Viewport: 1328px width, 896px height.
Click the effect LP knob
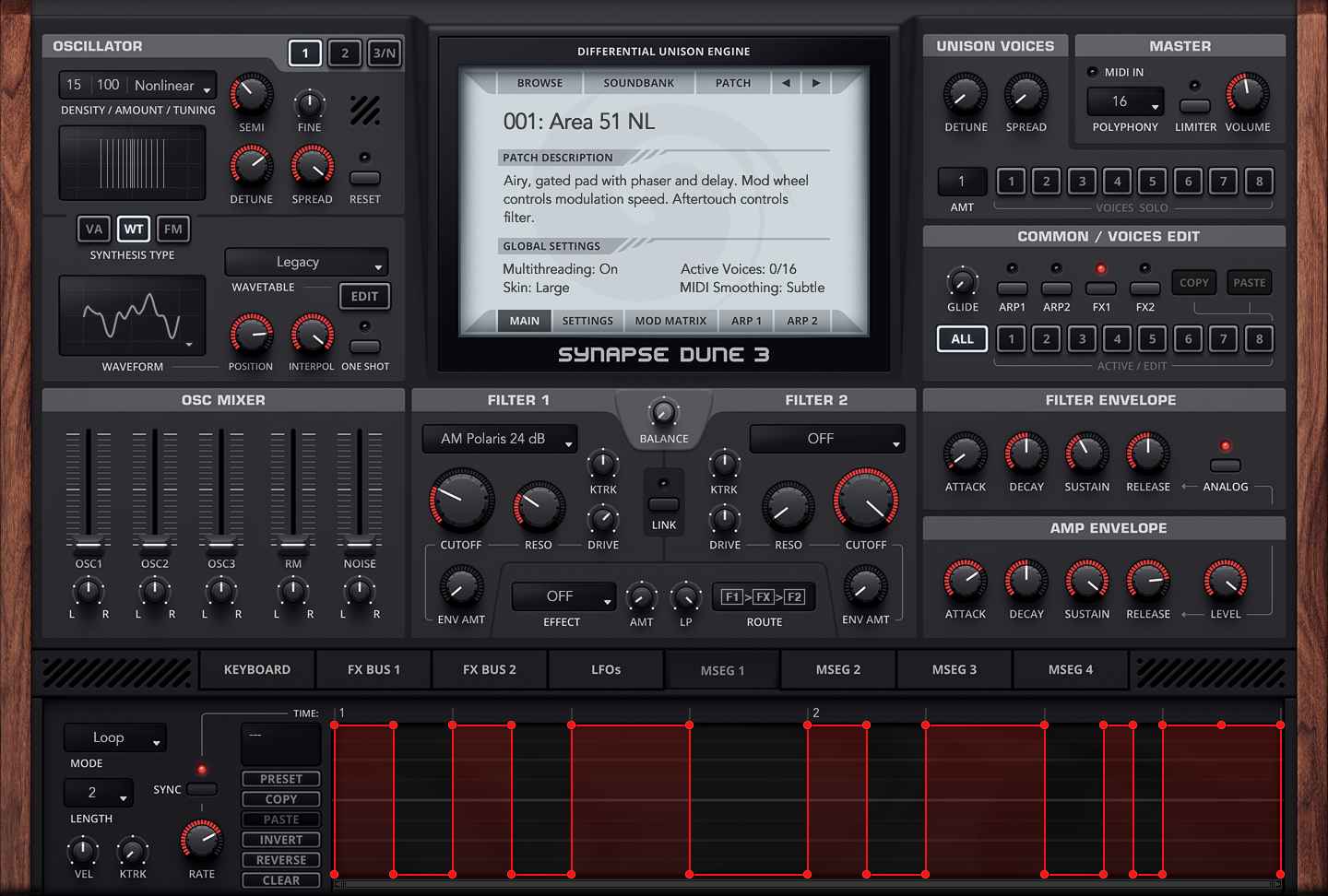[x=686, y=597]
